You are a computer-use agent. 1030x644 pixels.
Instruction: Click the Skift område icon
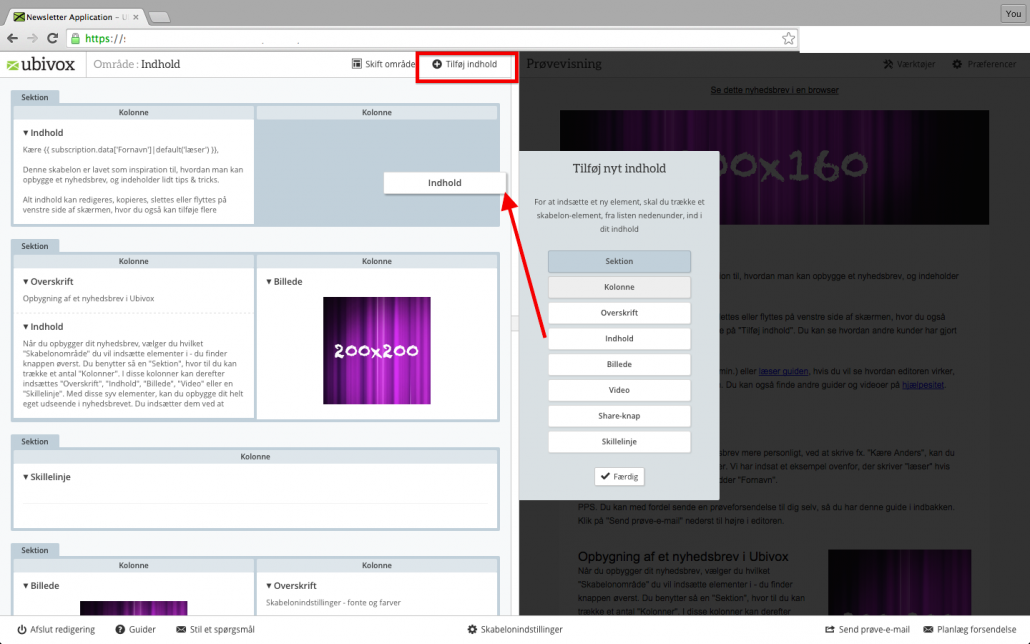(356, 63)
